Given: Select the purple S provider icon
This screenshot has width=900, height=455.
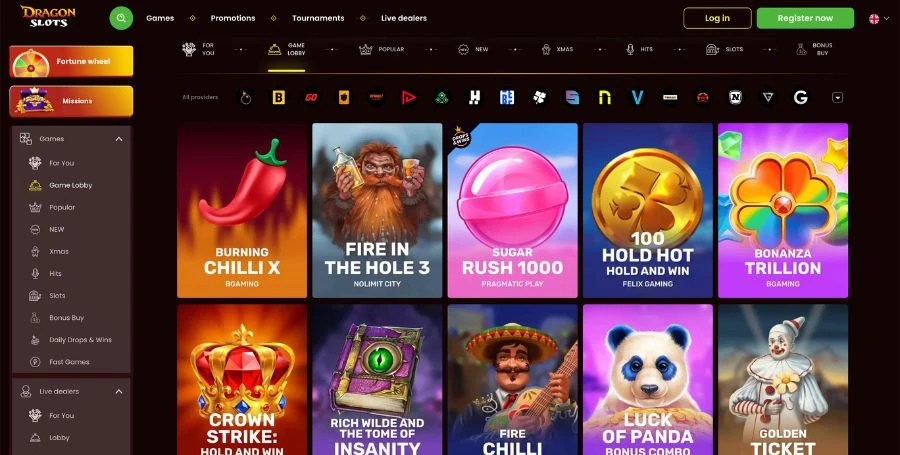Looking at the screenshot, I should [572, 98].
